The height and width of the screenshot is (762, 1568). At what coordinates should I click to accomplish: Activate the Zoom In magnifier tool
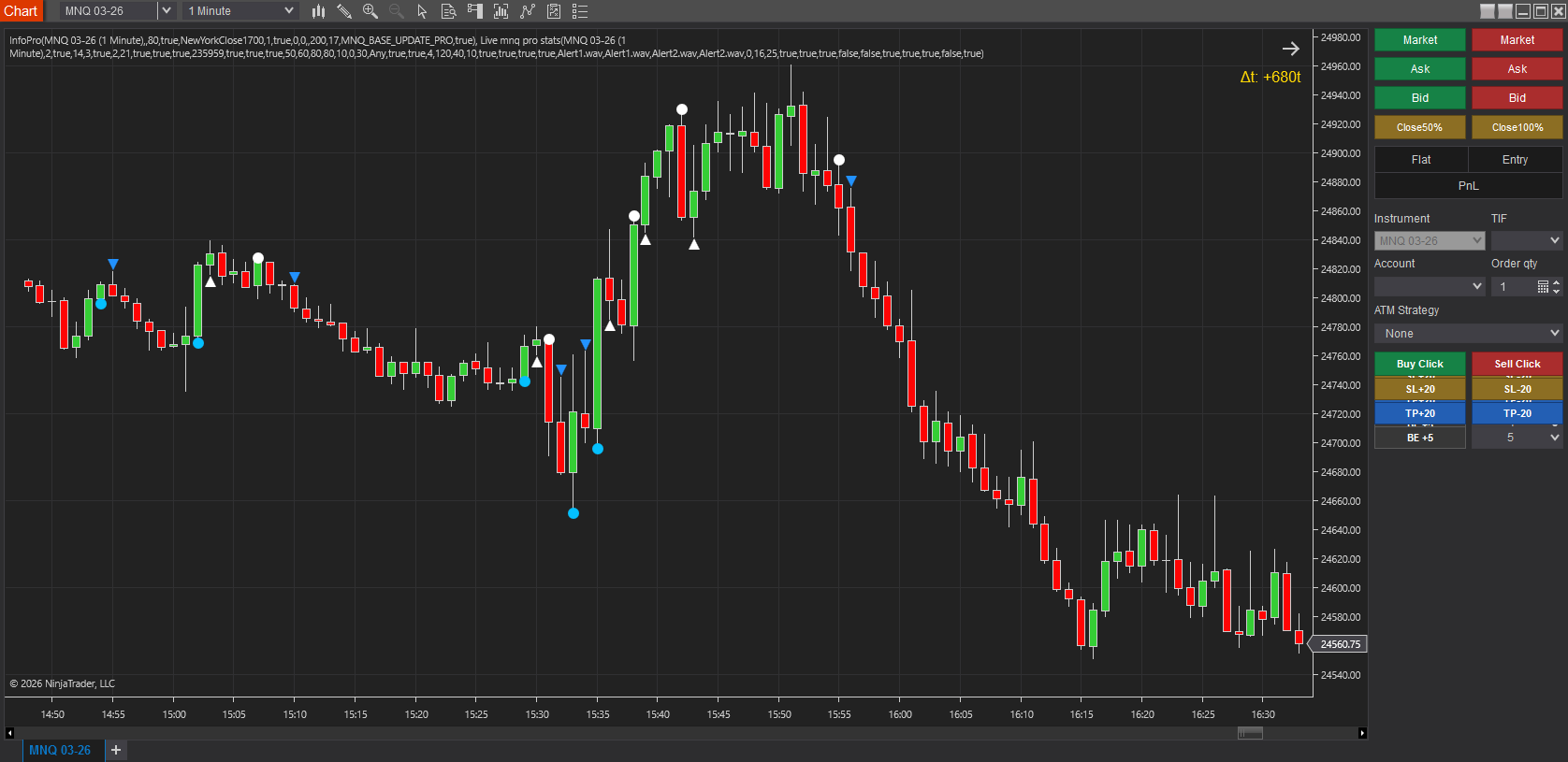pyautogui.click(x=370, y=11)
